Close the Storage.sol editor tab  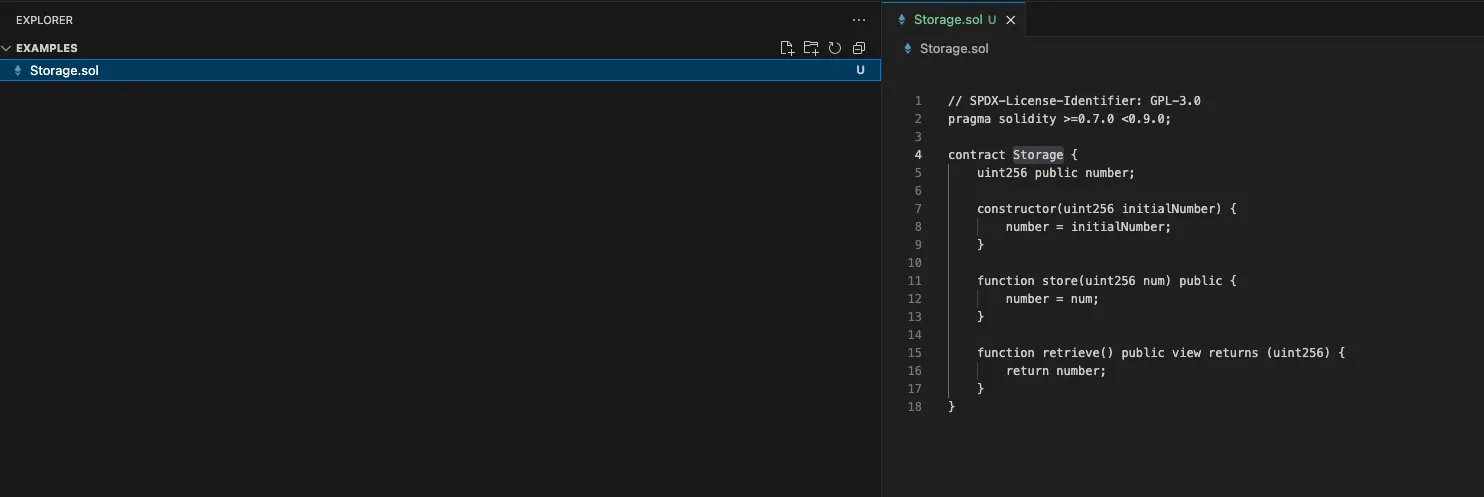(x=1010, y=20)
